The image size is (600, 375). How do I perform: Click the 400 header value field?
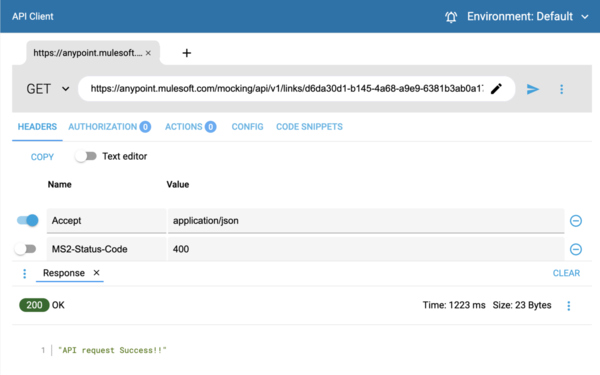366,249
